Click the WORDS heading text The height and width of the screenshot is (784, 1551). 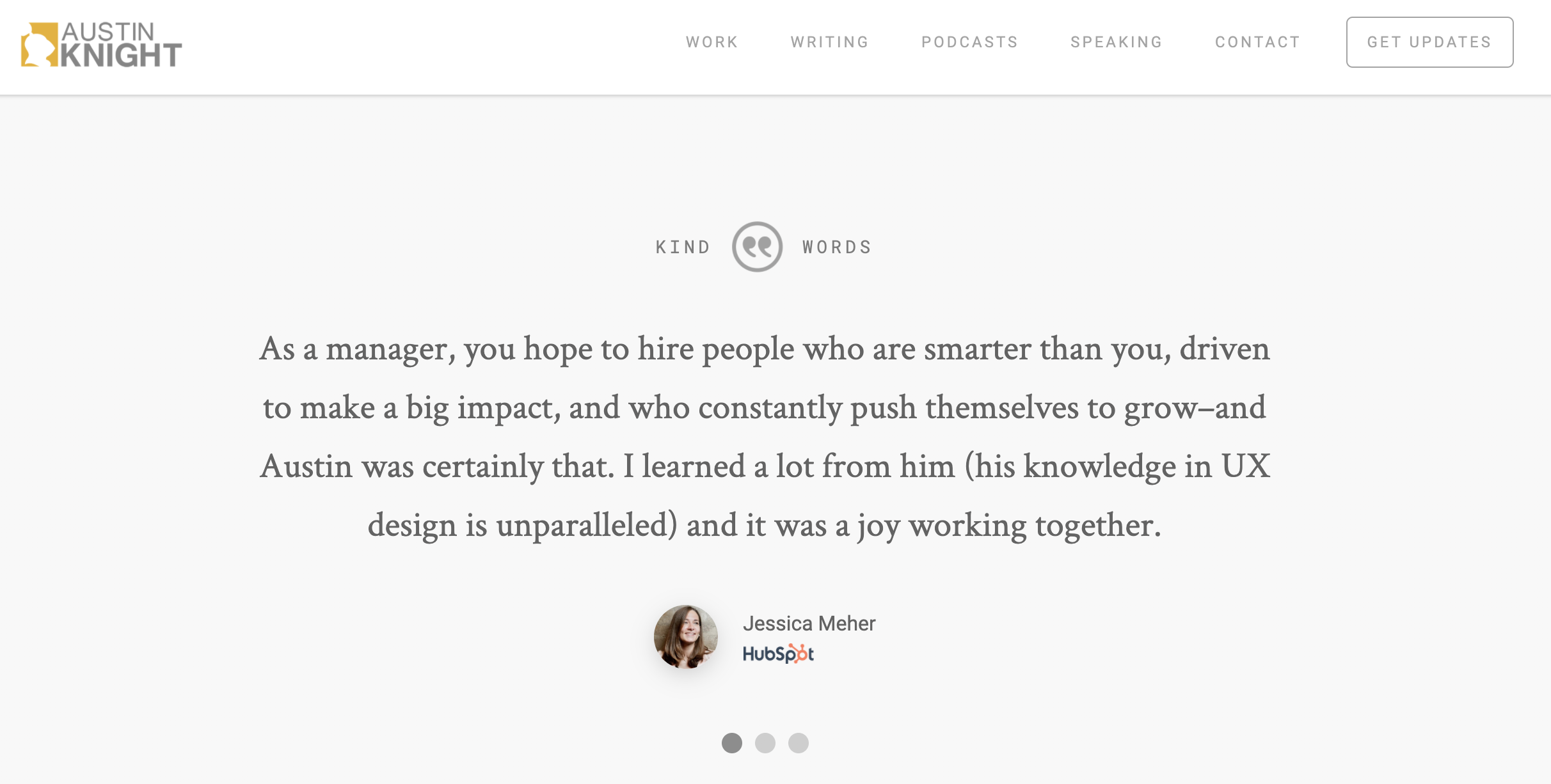tap(837, 247)
